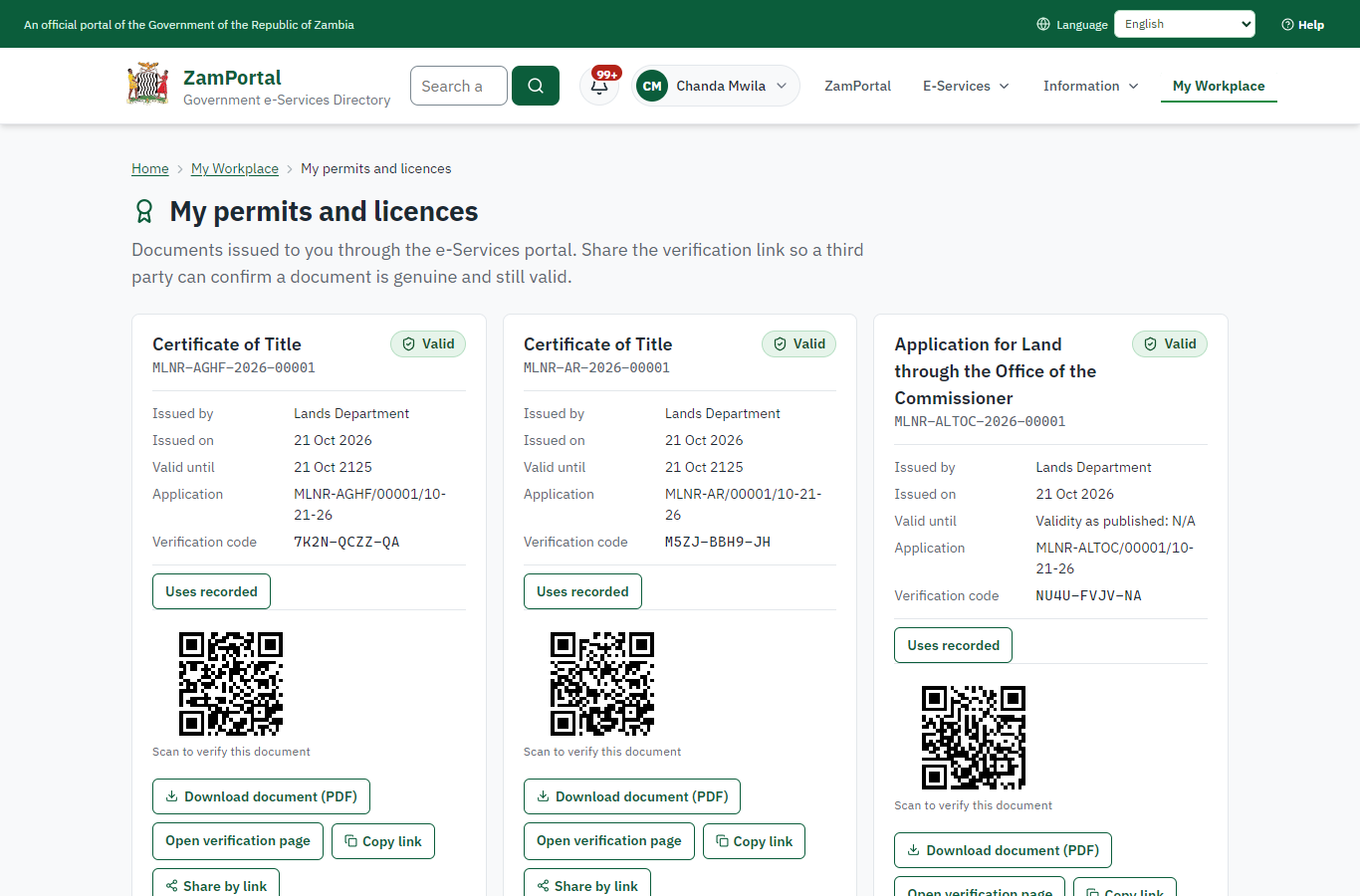Open verification page for MLNR-AR certificate

point(609,841)
